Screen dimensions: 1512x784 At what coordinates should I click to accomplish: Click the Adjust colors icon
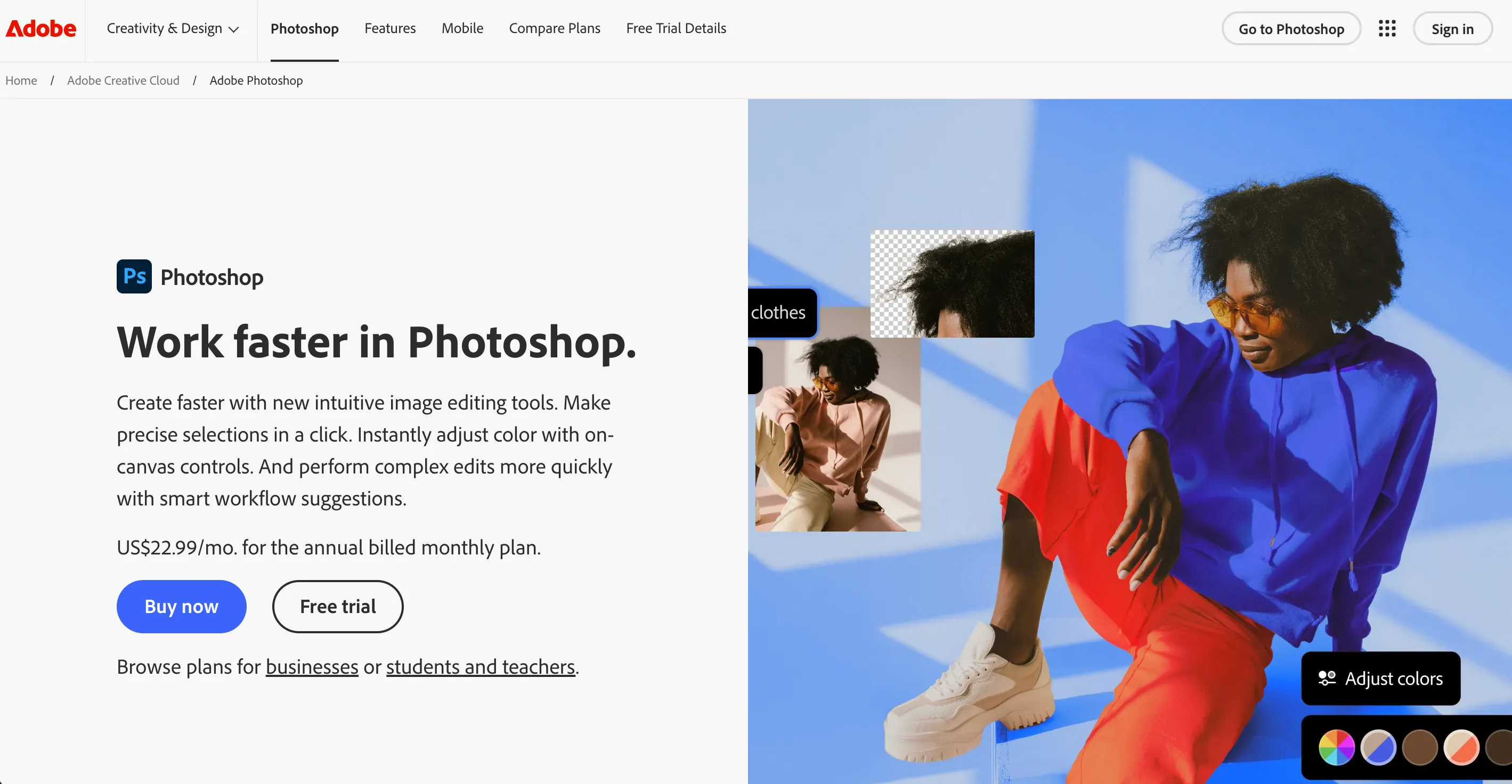(x=1327, y=679)
